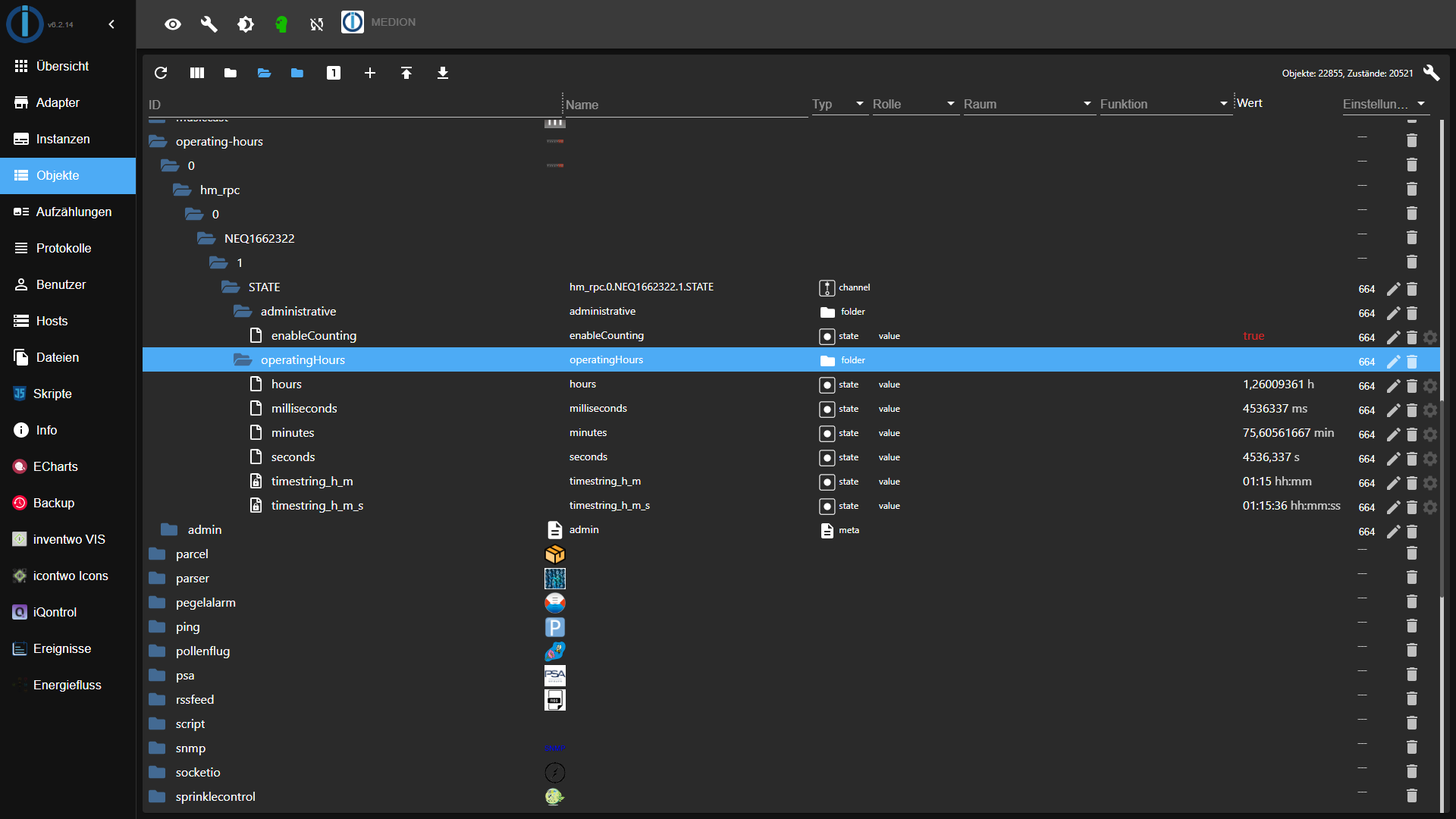Refresh the object tree

(x=161, y=73)
